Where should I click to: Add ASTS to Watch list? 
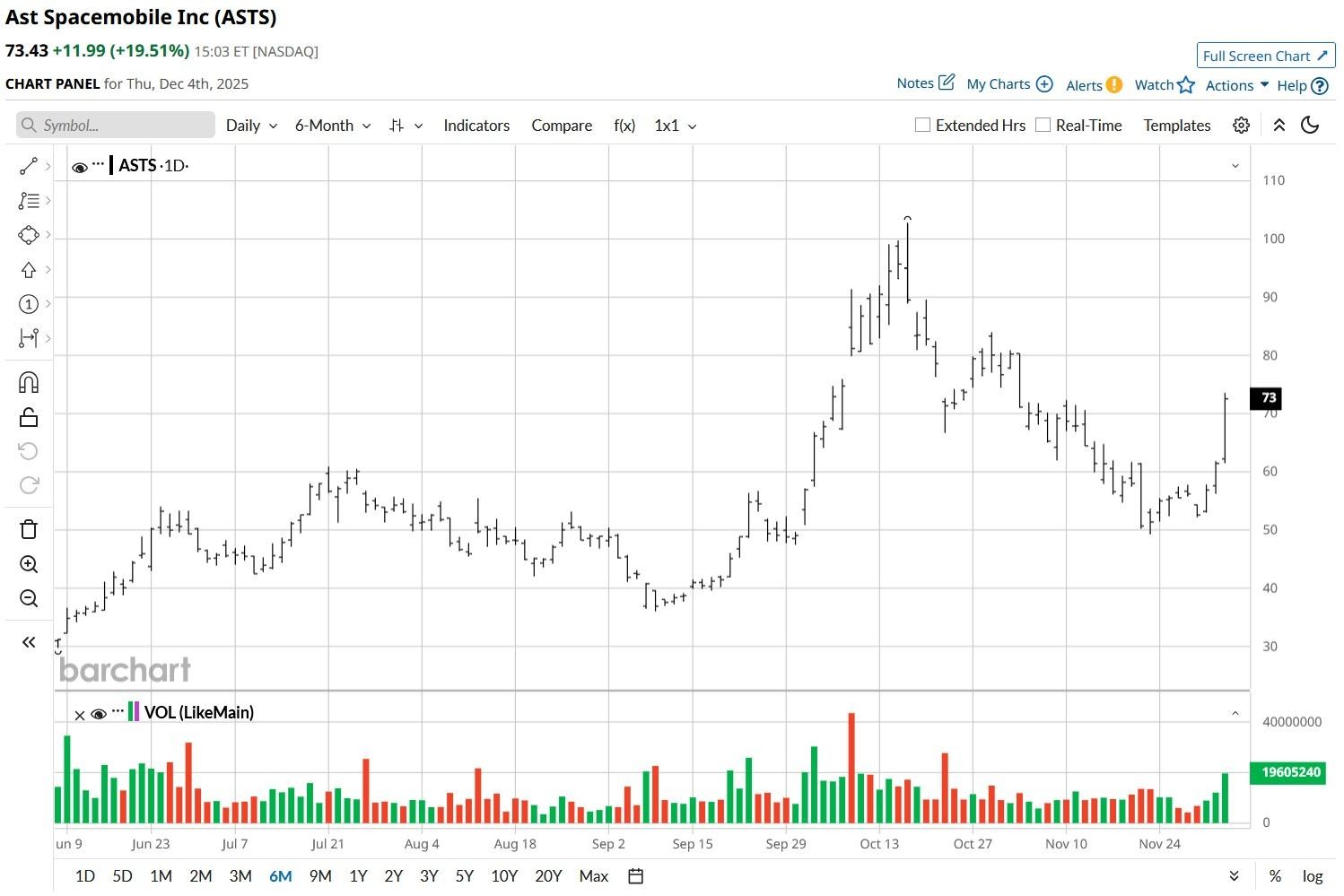pos(1165,85)
